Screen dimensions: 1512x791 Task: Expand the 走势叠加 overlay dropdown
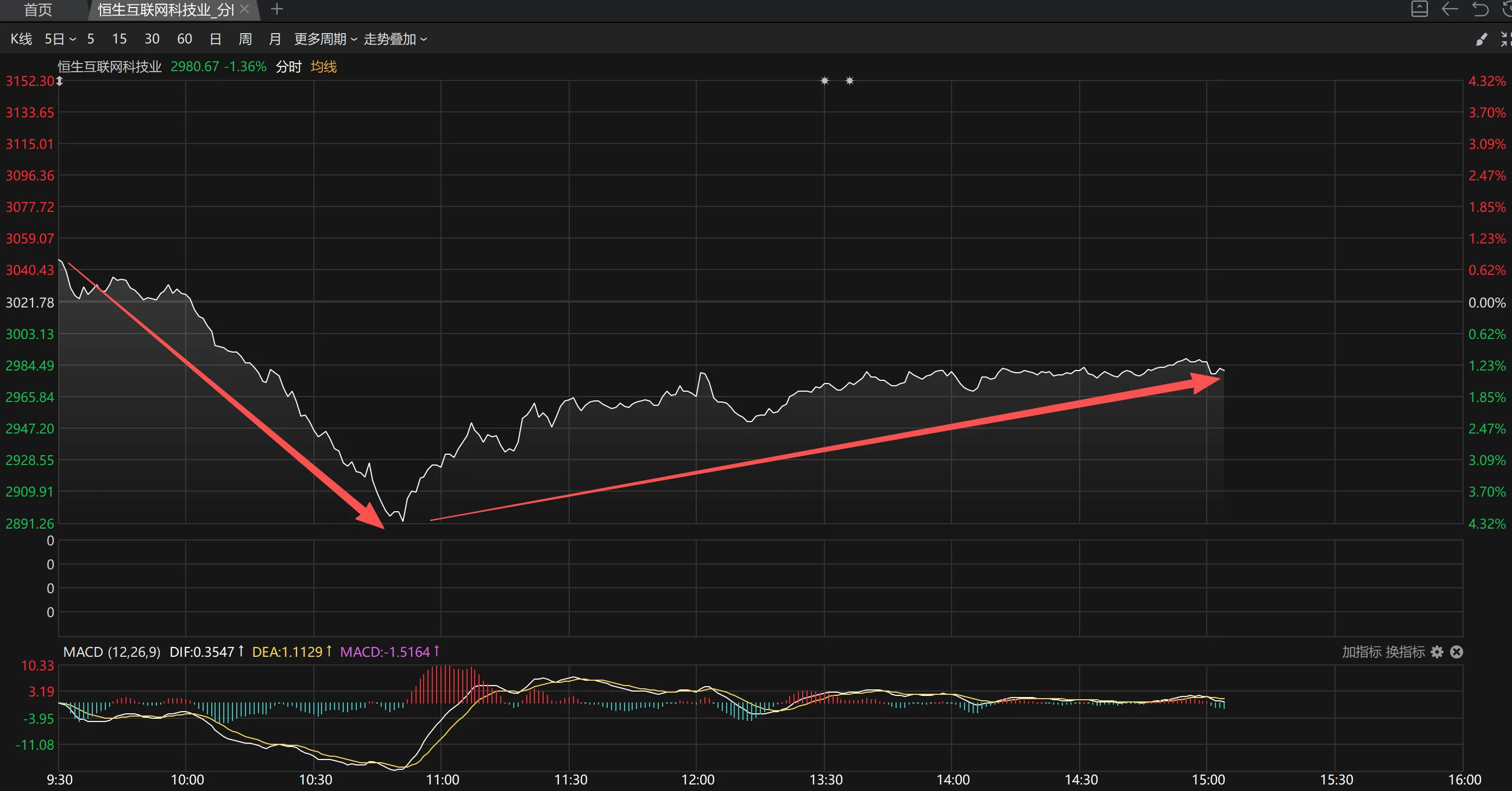click(x=395, y=39)
